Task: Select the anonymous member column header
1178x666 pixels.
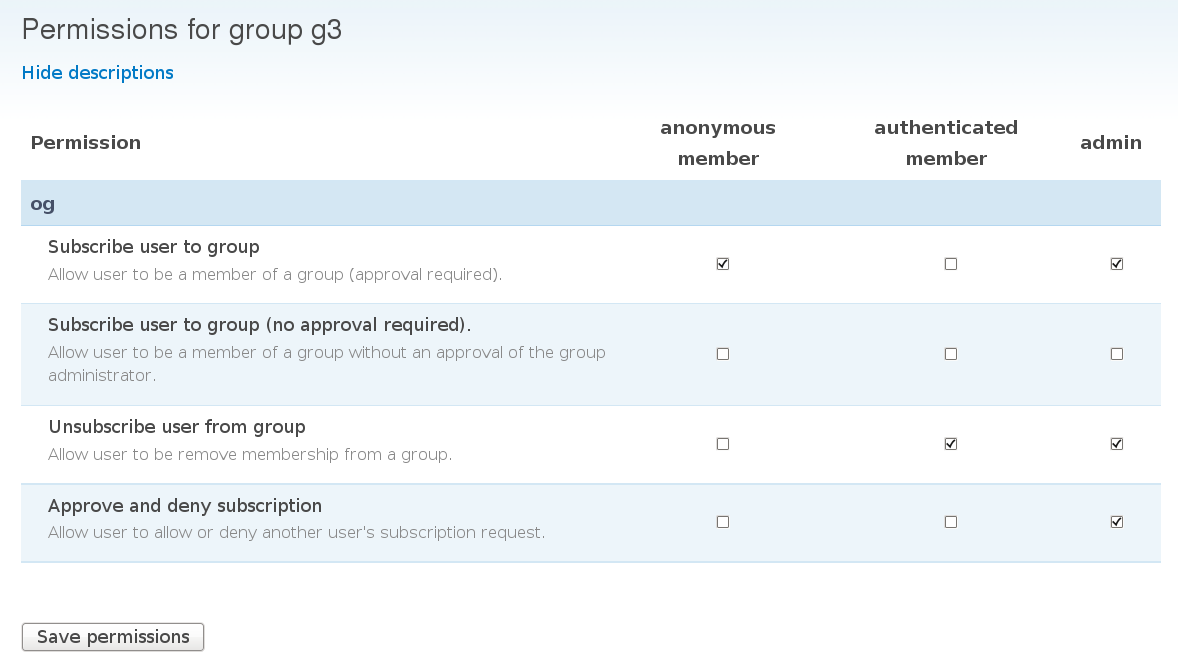Action: point(717,142)
